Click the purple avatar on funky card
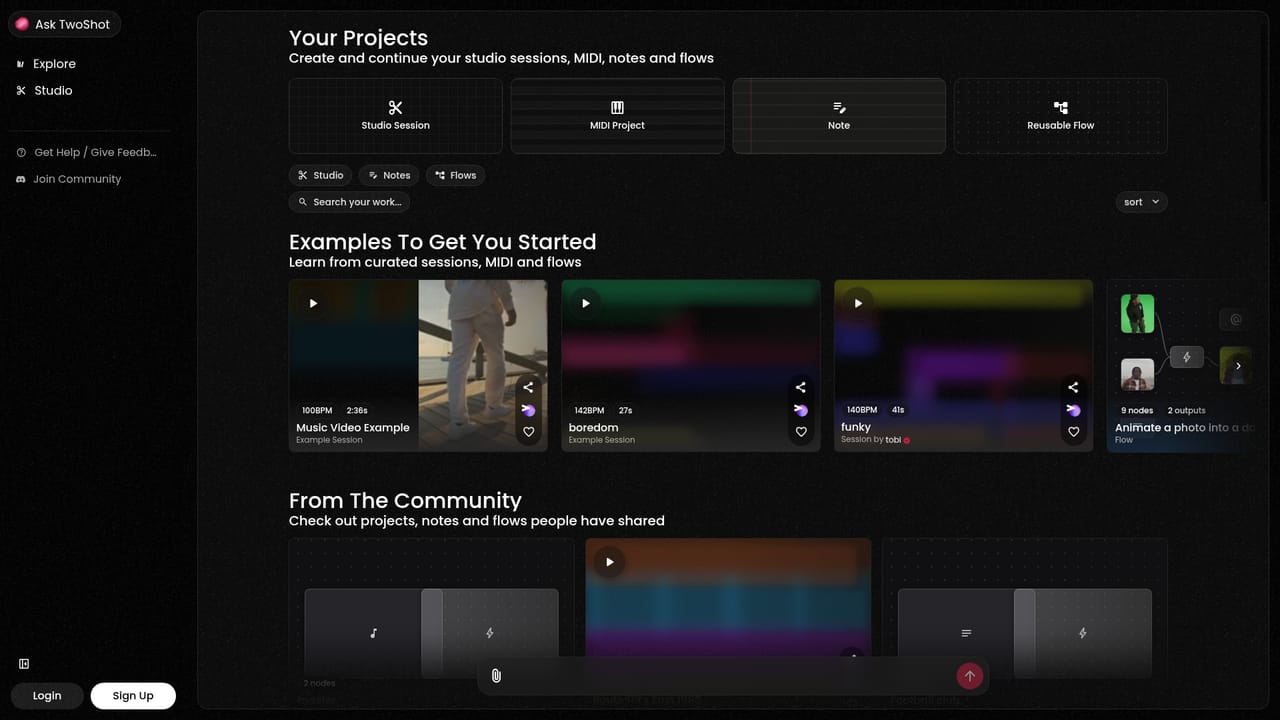 point(1073,410)
